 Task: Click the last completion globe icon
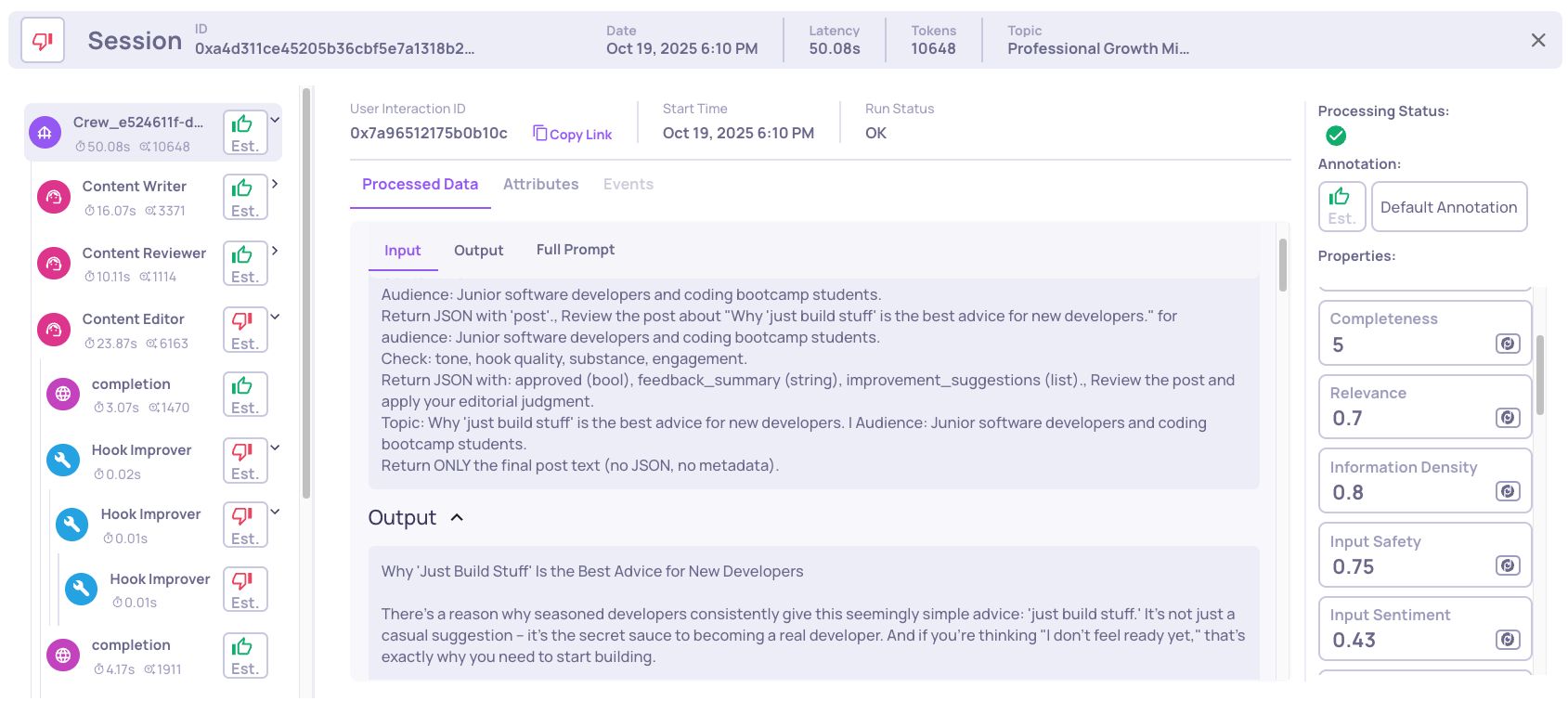point(63,656)
